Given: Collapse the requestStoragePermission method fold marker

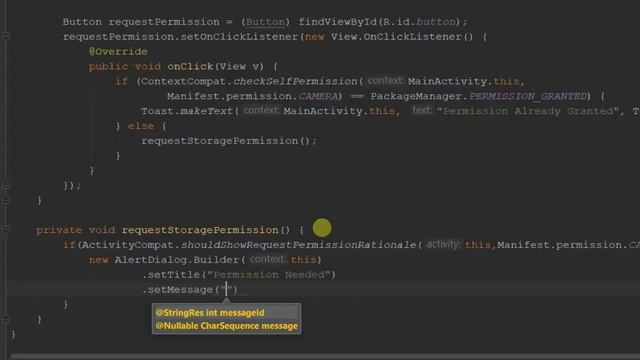Looking at the screenshot, I should click(6, 230).
